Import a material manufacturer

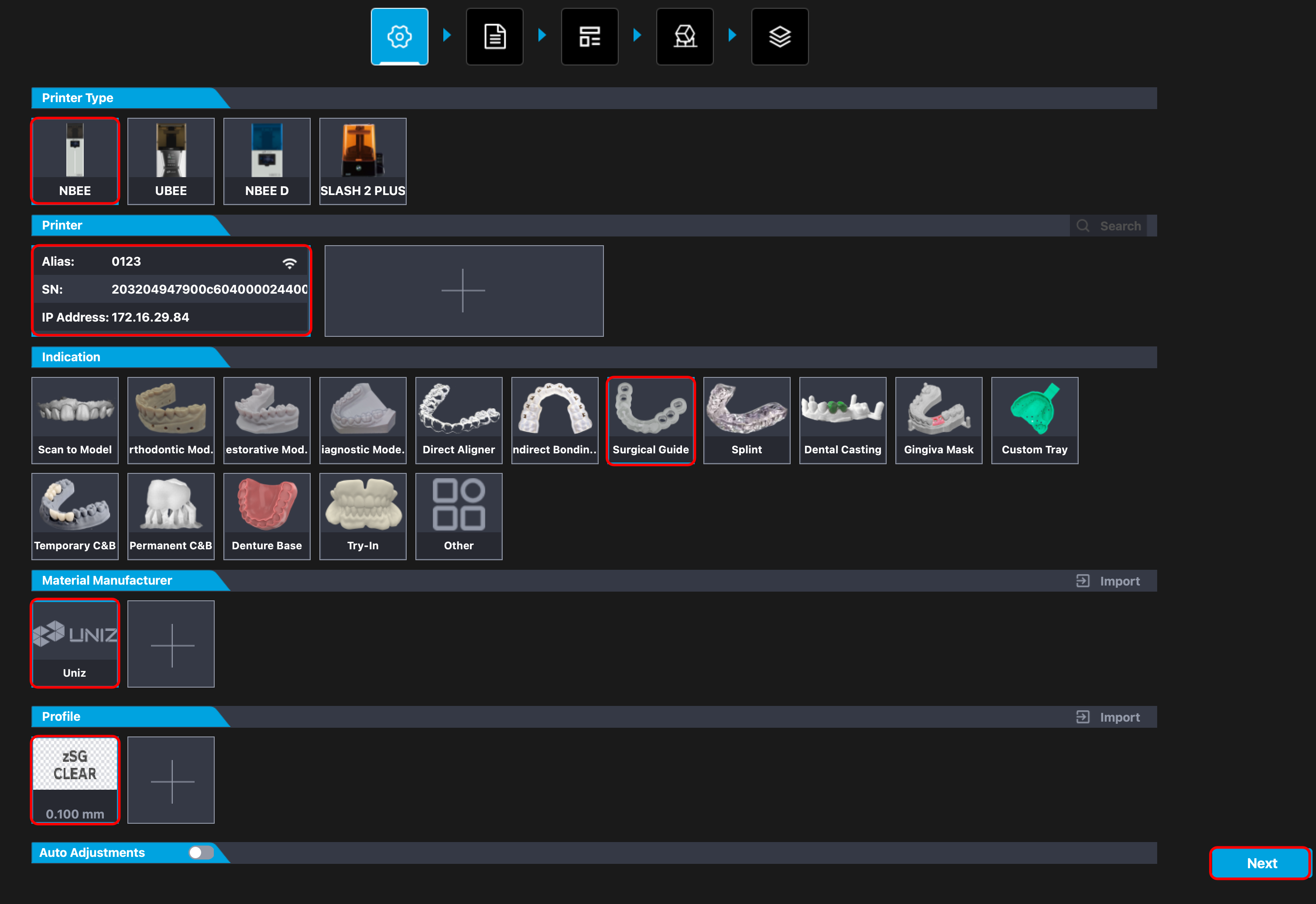click(1108, 581)
